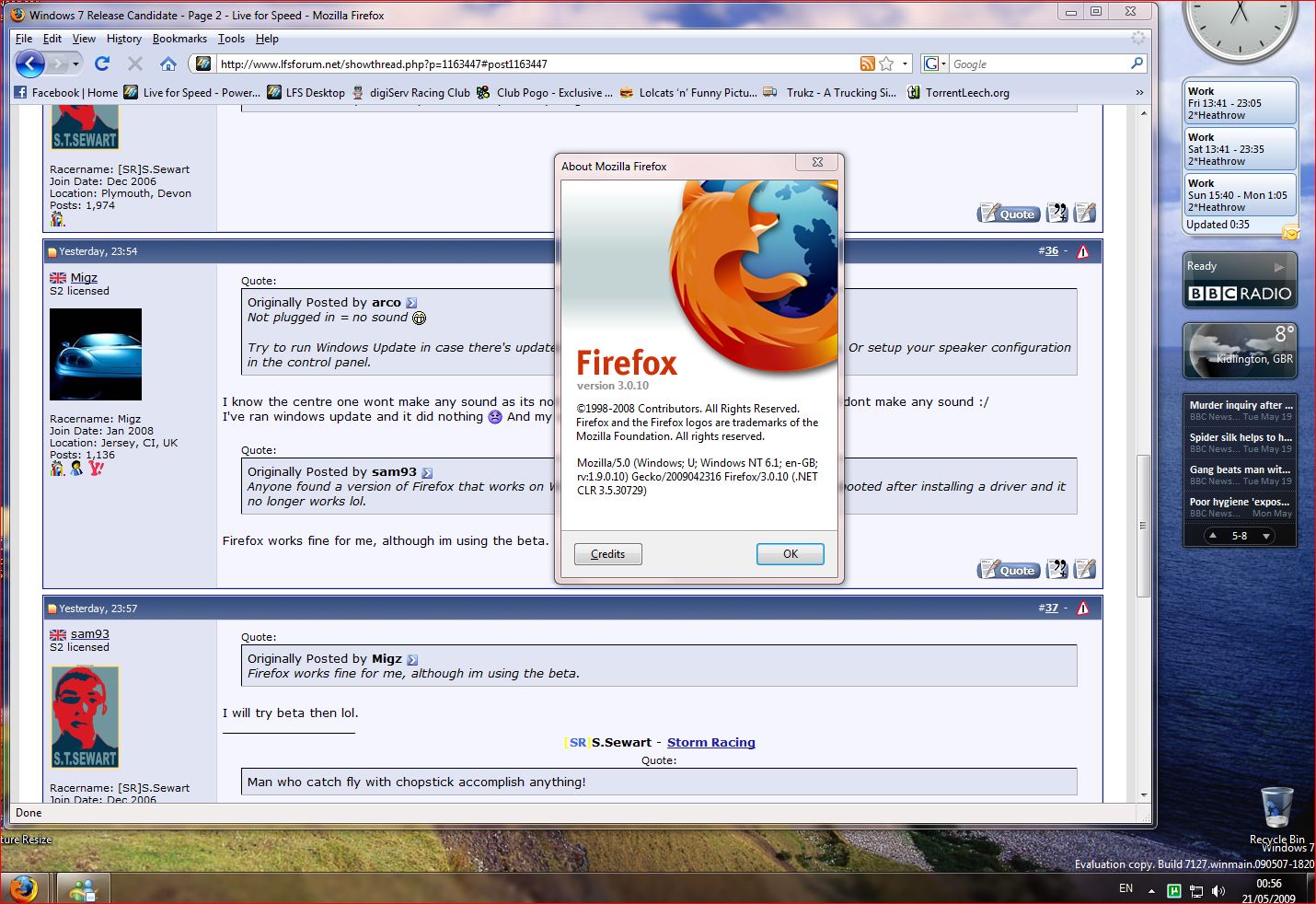
Task: Open the Bookmarks menu
Action: [179, 39]
